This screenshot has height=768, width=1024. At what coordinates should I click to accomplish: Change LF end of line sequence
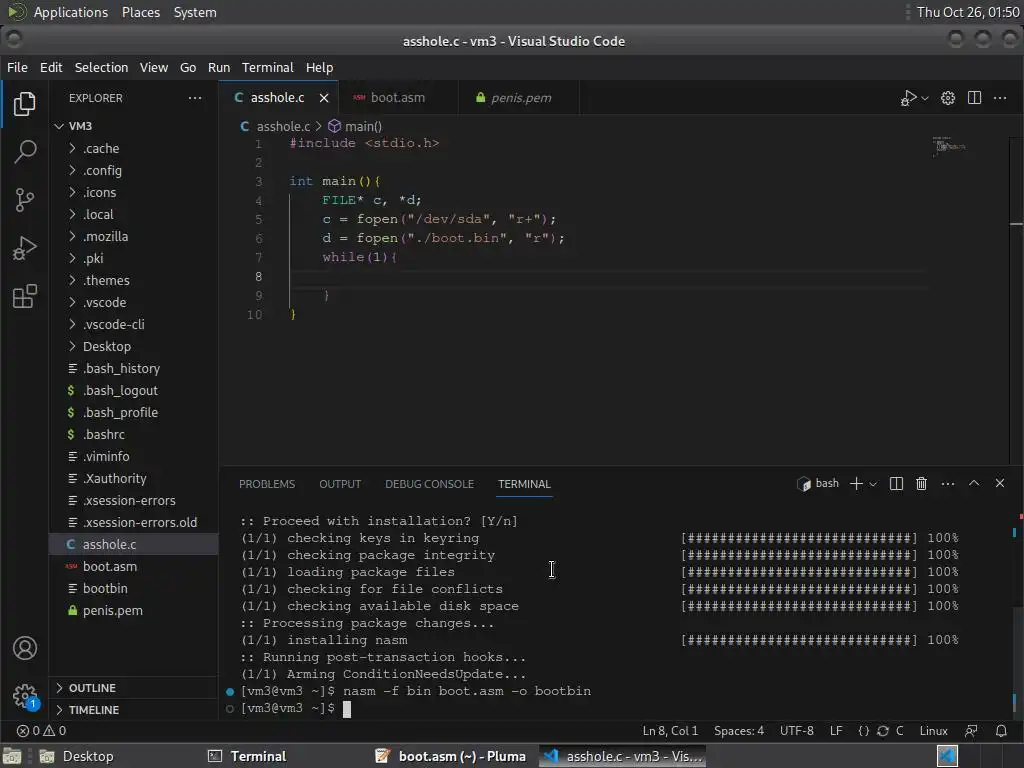click(x=836, y=731)
